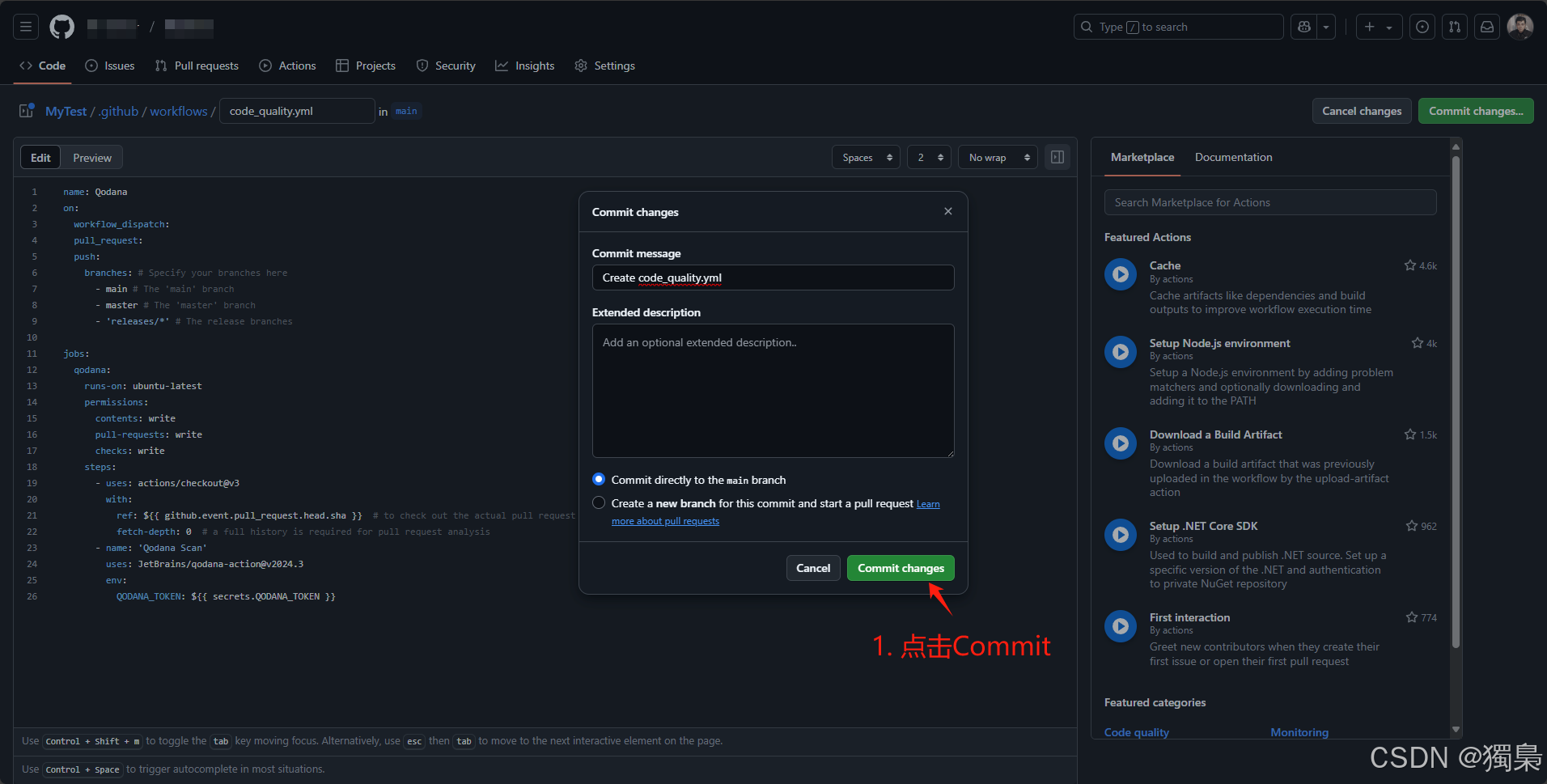Open your profile avatar menu

[x=1520, y=27]
